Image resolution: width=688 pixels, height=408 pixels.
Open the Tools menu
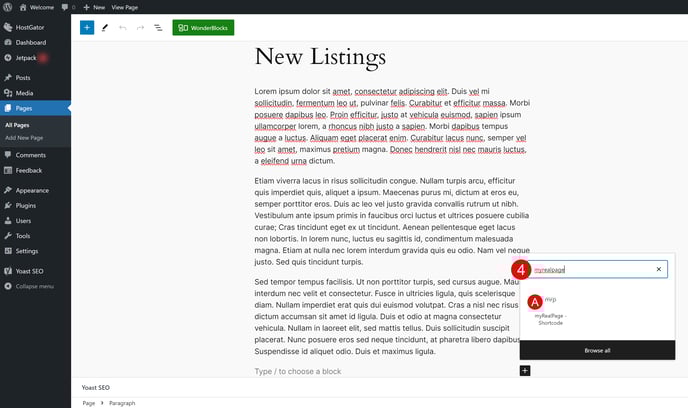(35, 236)
